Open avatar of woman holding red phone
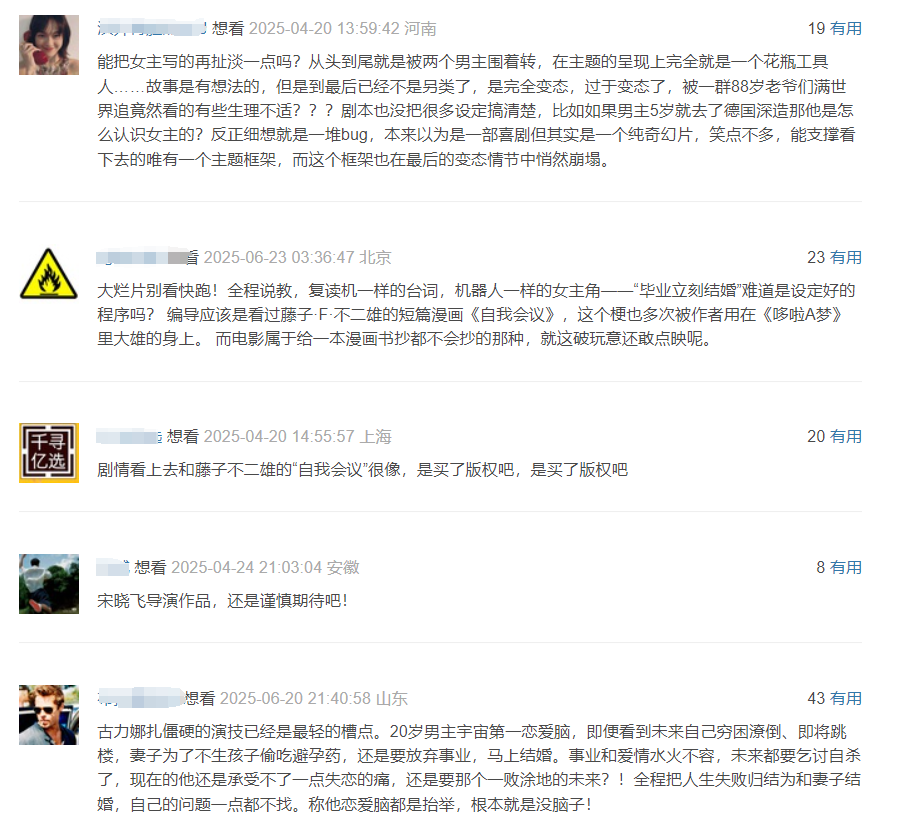The width and height of the screenshot is (907, 831). coord(49,45)
